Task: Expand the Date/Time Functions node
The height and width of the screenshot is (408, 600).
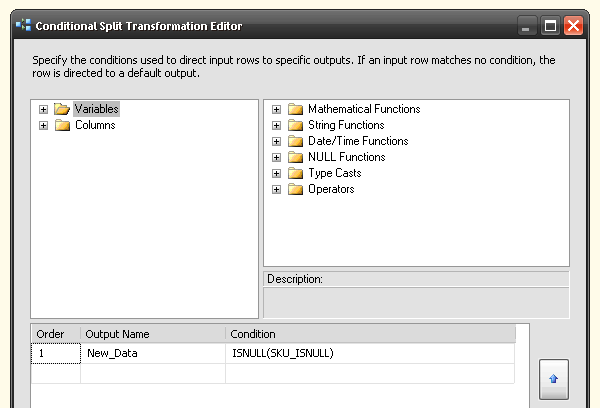Action: pos(276,141)
